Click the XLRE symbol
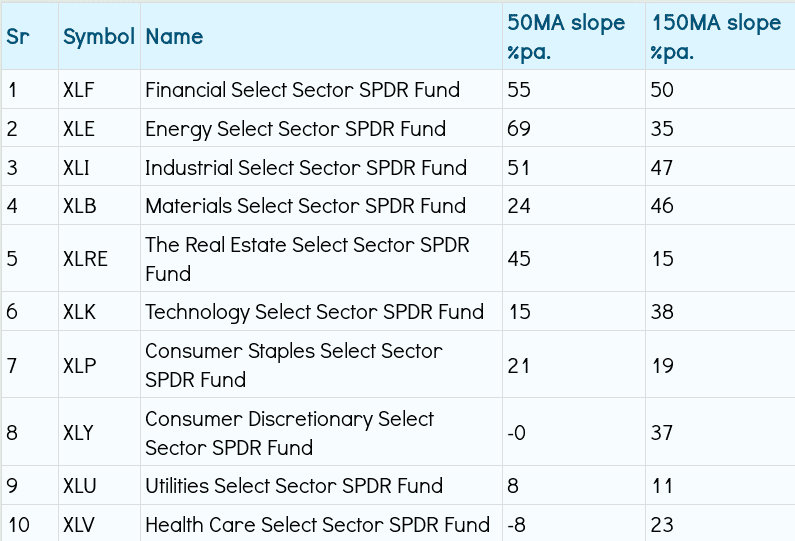This screenshot has height=541, width=795. coord(85,259)
